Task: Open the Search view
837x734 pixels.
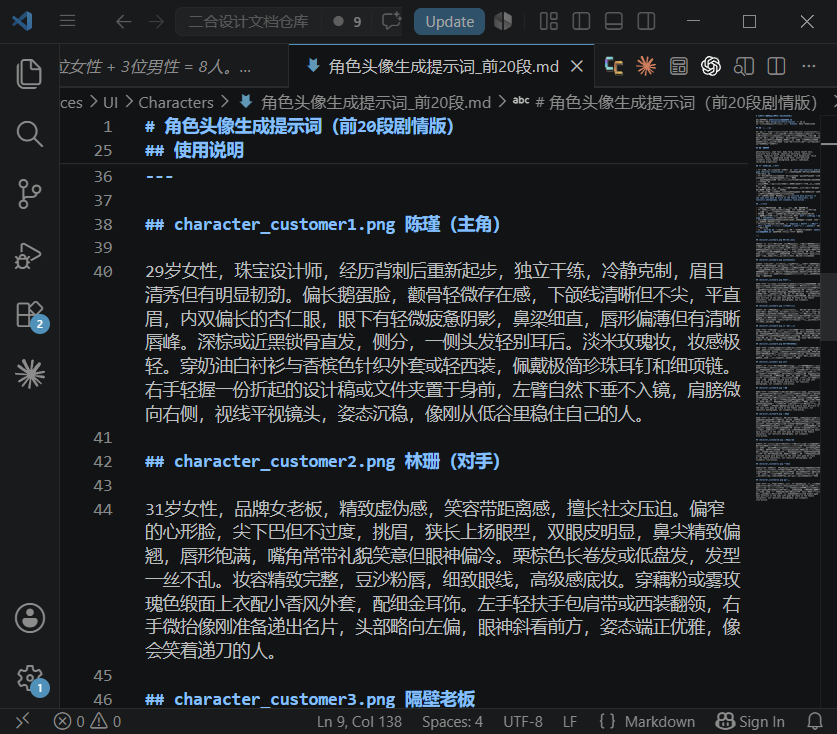Action: [29, 133]
